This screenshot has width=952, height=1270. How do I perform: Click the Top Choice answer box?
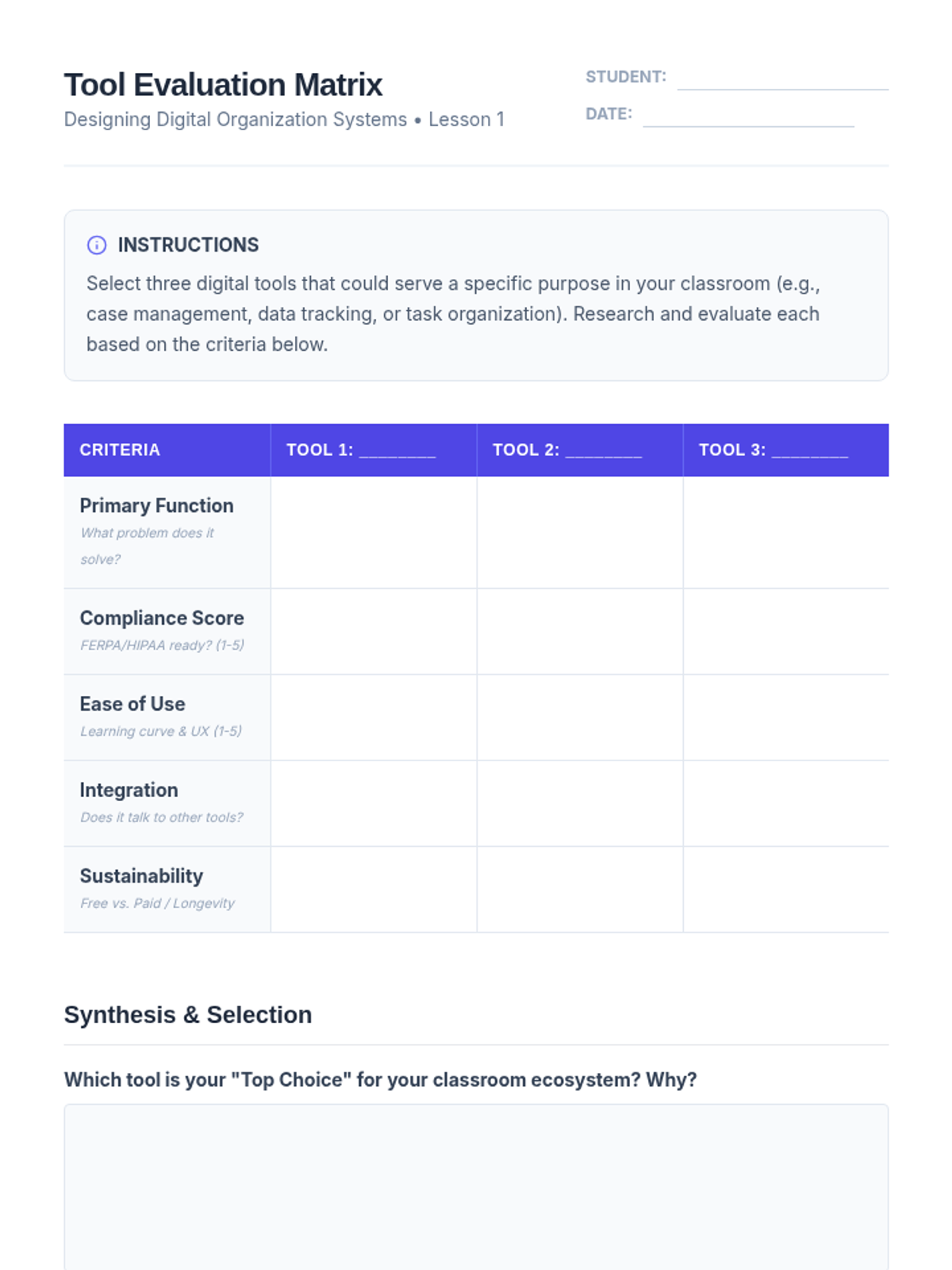point(476,1187)
